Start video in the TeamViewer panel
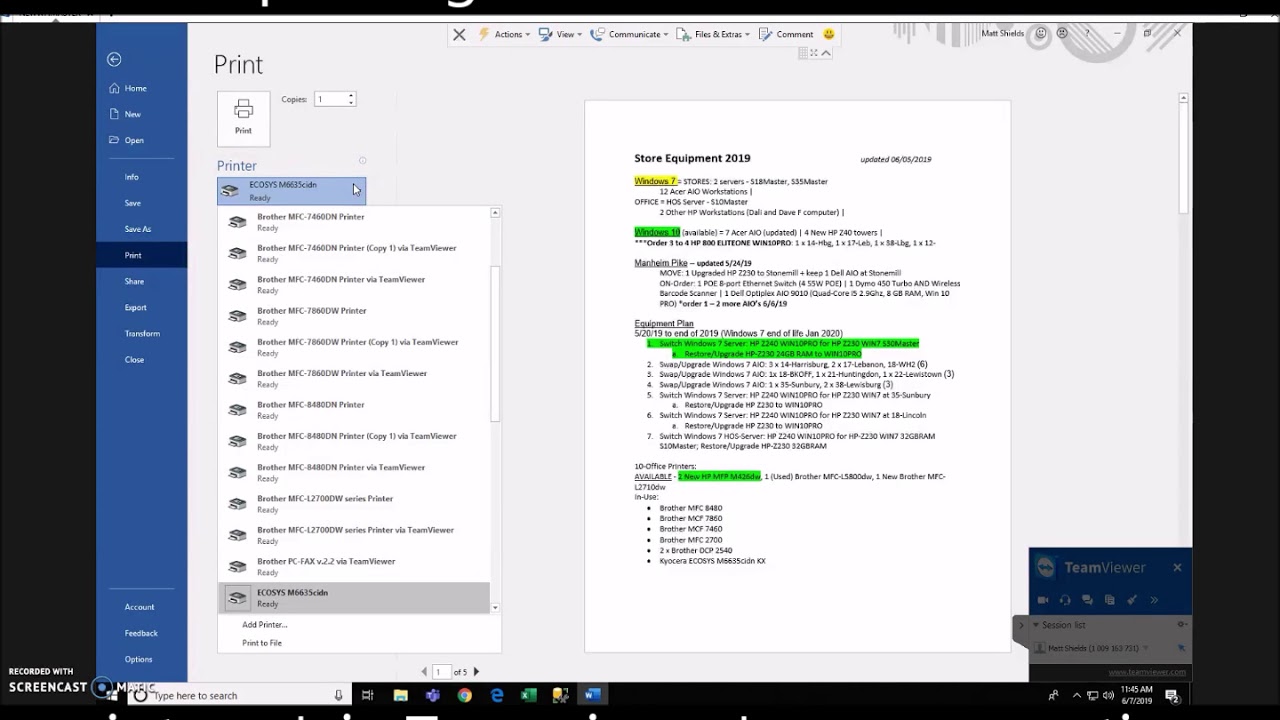The width and height of the screenshot is (1280, 720). [x=1043, y=600]
